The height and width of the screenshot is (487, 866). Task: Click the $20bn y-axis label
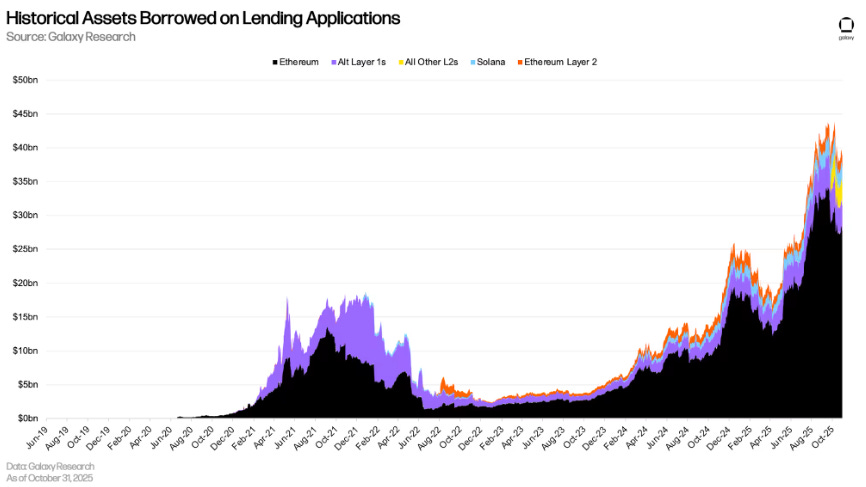(25, 283)
